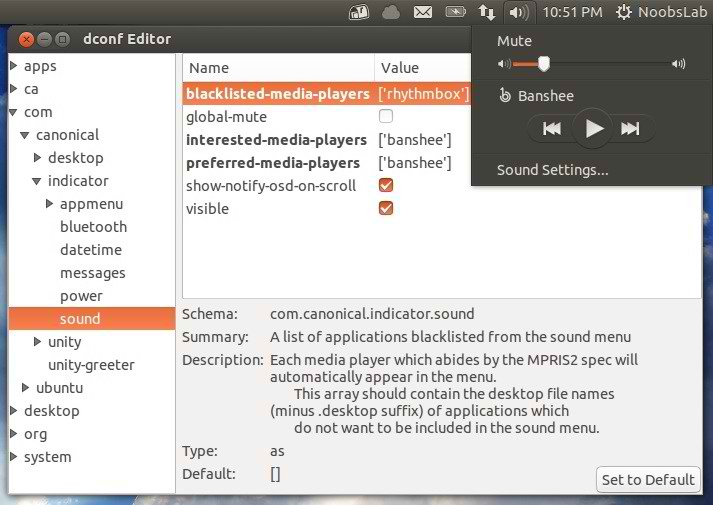Collapse the com tree node

pyautogui.click(x=14, y=112)
